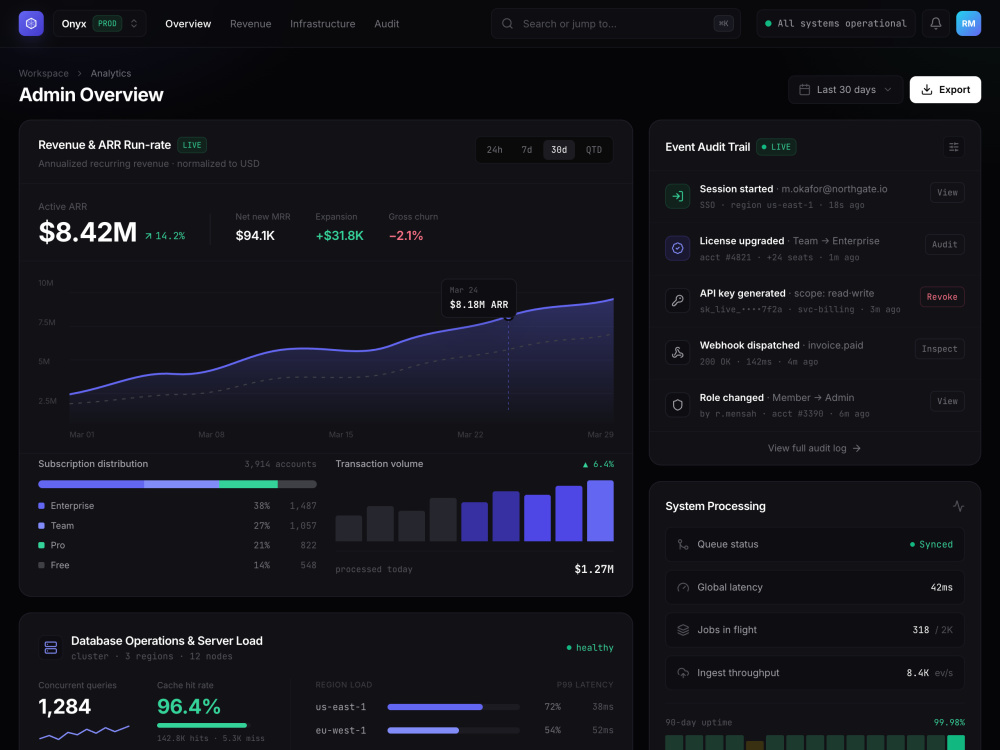Open the Audit tab

coord(386,24)
